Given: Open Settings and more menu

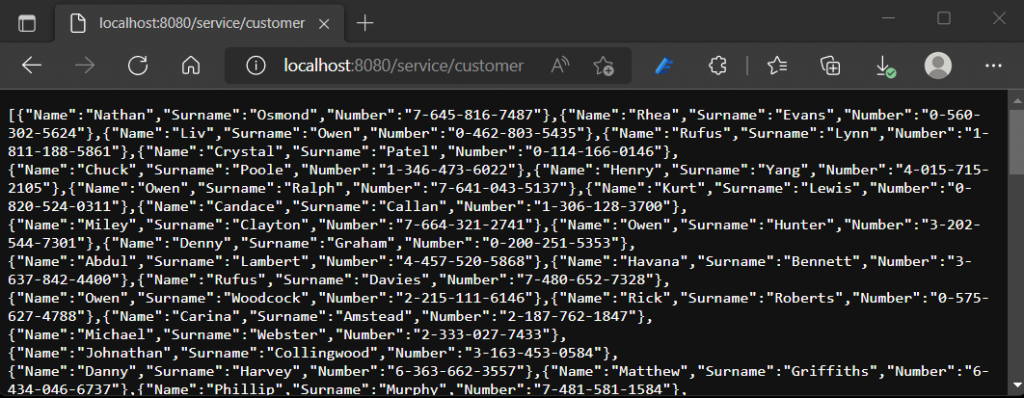Looking at the screenshot, I should coord(993,65).
